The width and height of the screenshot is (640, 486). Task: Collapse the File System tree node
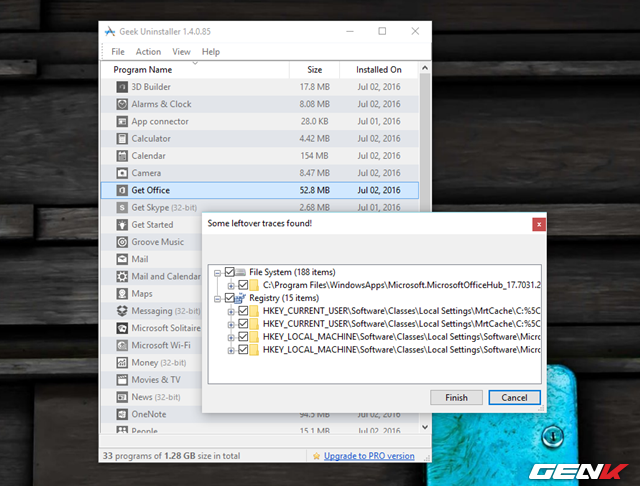tap(218, 272)
